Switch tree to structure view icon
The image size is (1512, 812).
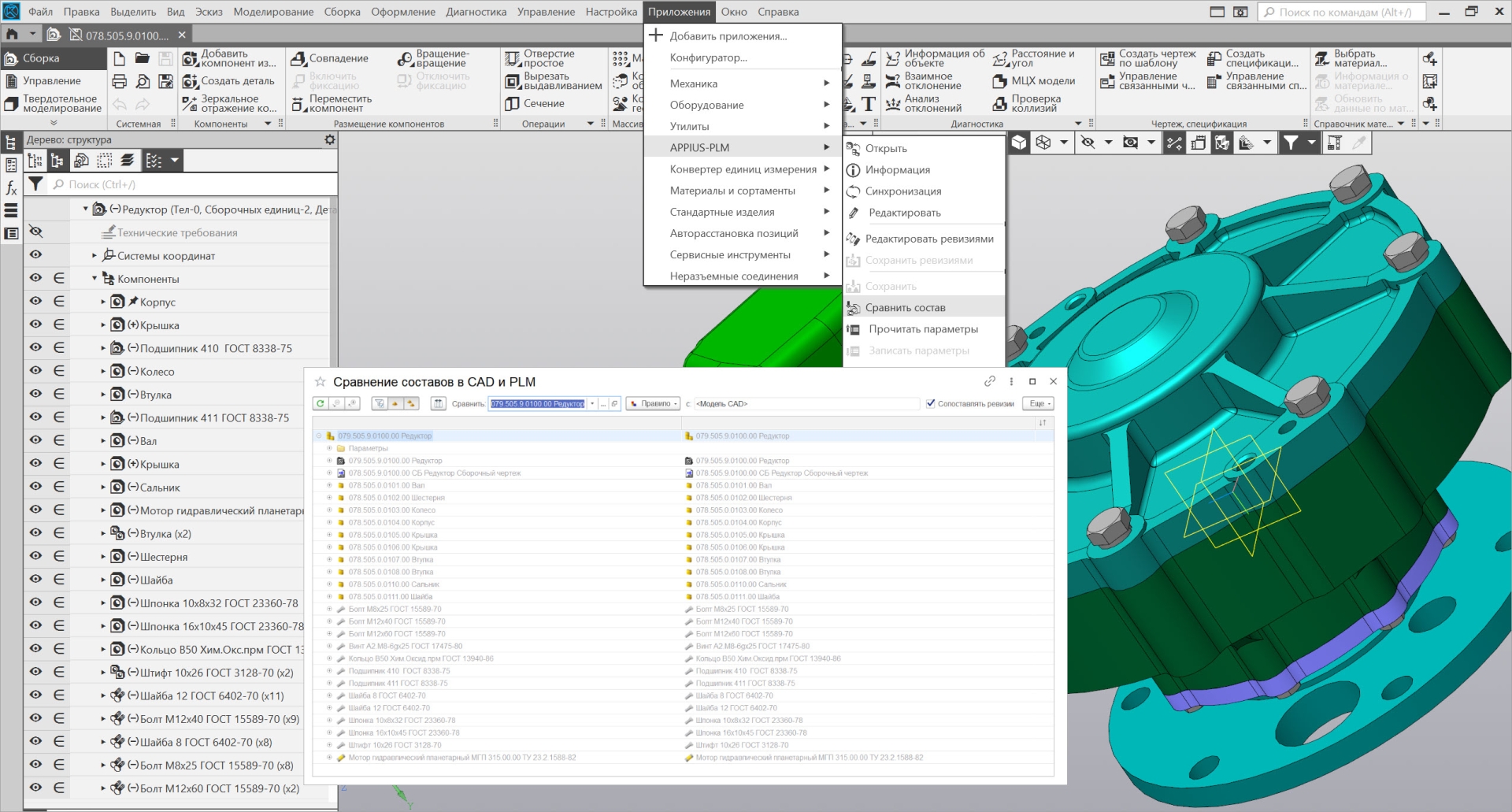pos(57,161)
